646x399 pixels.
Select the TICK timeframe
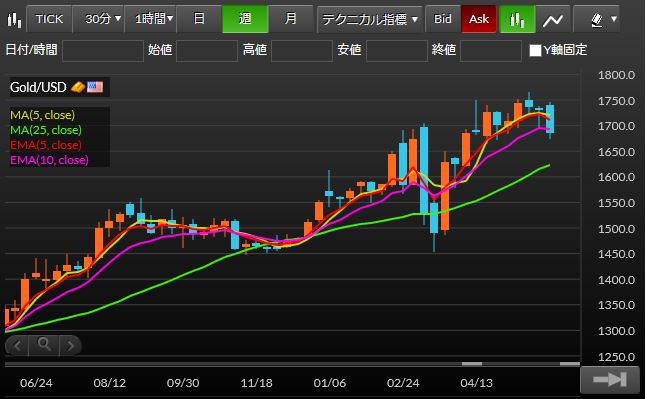click(49, 19)
